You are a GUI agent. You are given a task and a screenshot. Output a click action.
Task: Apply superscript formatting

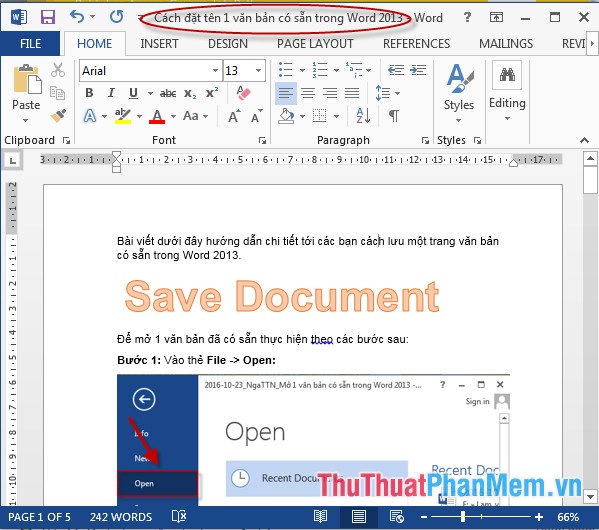point(212,92)
